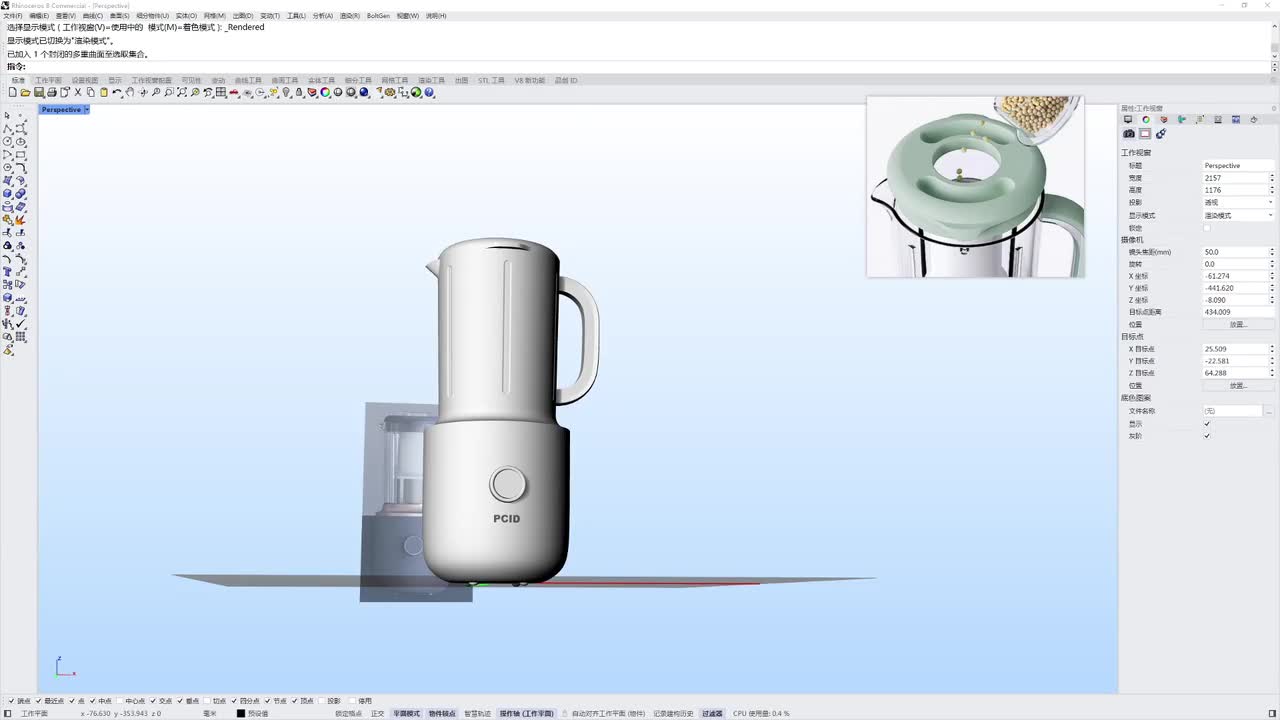Toggle the 最近点 osnap checkbox
The image size is (1280, 720).
pyautogui.click(x=38, y=701)
